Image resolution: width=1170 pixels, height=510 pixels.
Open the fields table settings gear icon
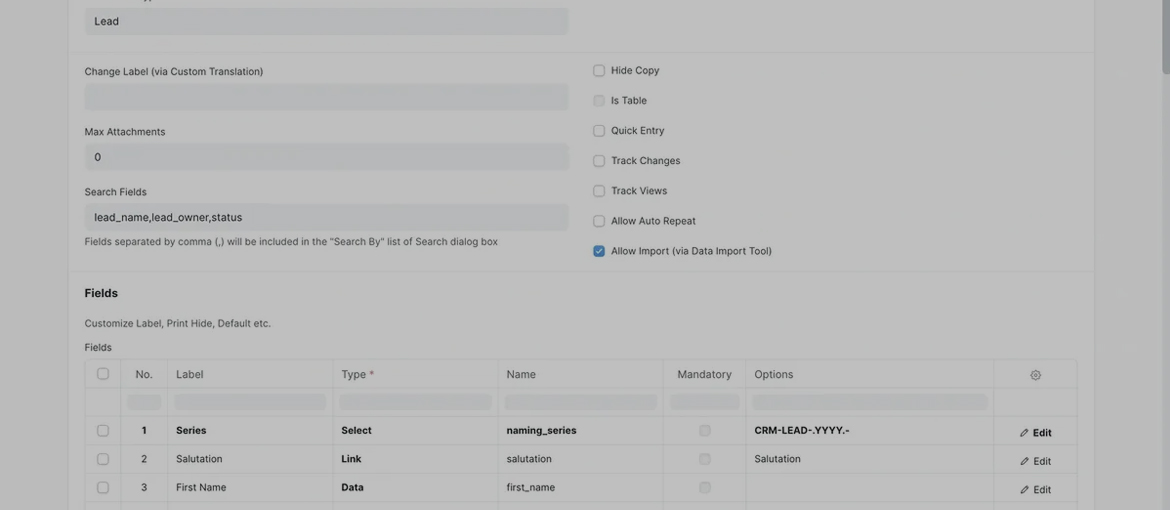1035,375
